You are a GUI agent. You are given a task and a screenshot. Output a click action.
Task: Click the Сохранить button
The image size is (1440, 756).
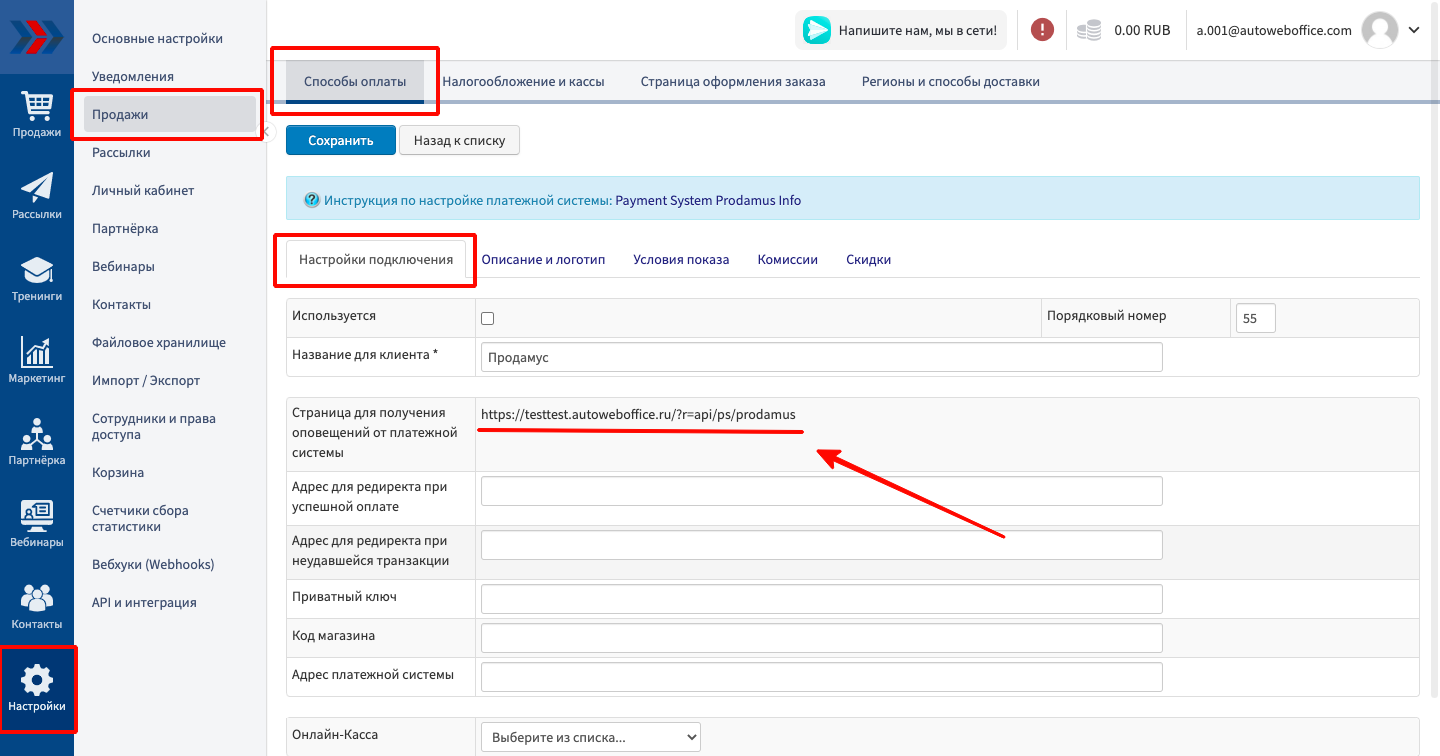(340, 140)
